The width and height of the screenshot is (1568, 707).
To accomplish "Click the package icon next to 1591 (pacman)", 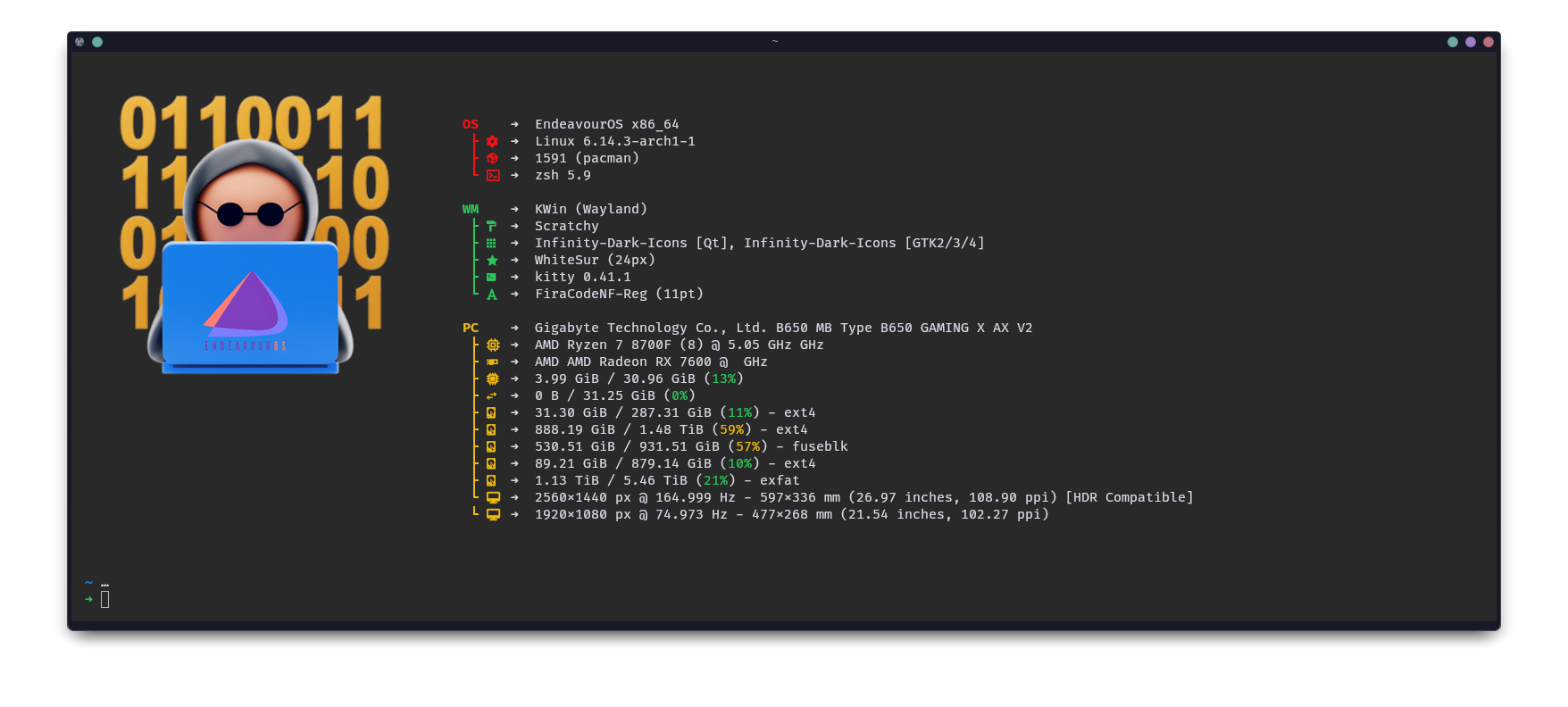I will point(492,158).
